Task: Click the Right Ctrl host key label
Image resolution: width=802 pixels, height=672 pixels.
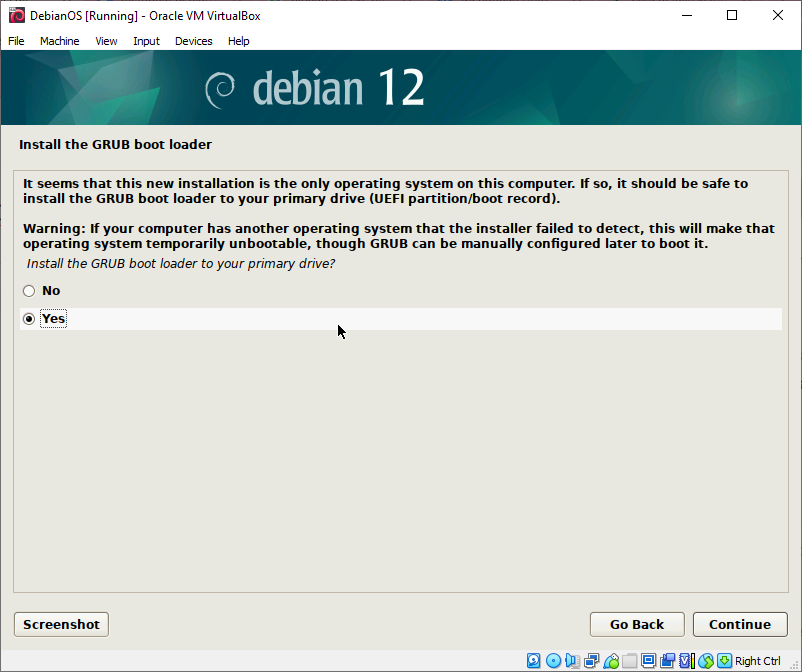Action: pyautogui.click(x=758, y=661)
